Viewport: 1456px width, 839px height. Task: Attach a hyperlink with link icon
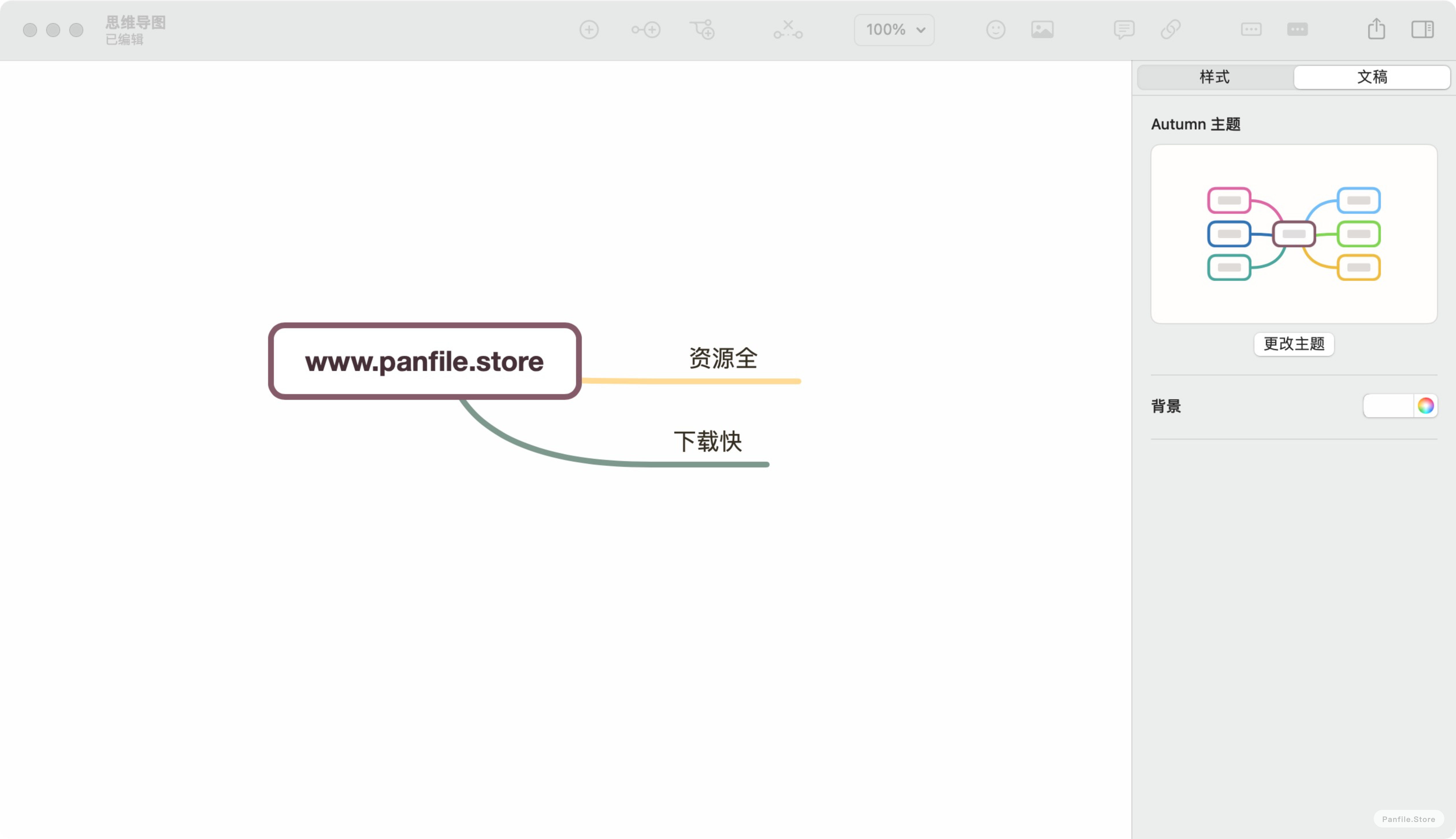coord(1171,29)
